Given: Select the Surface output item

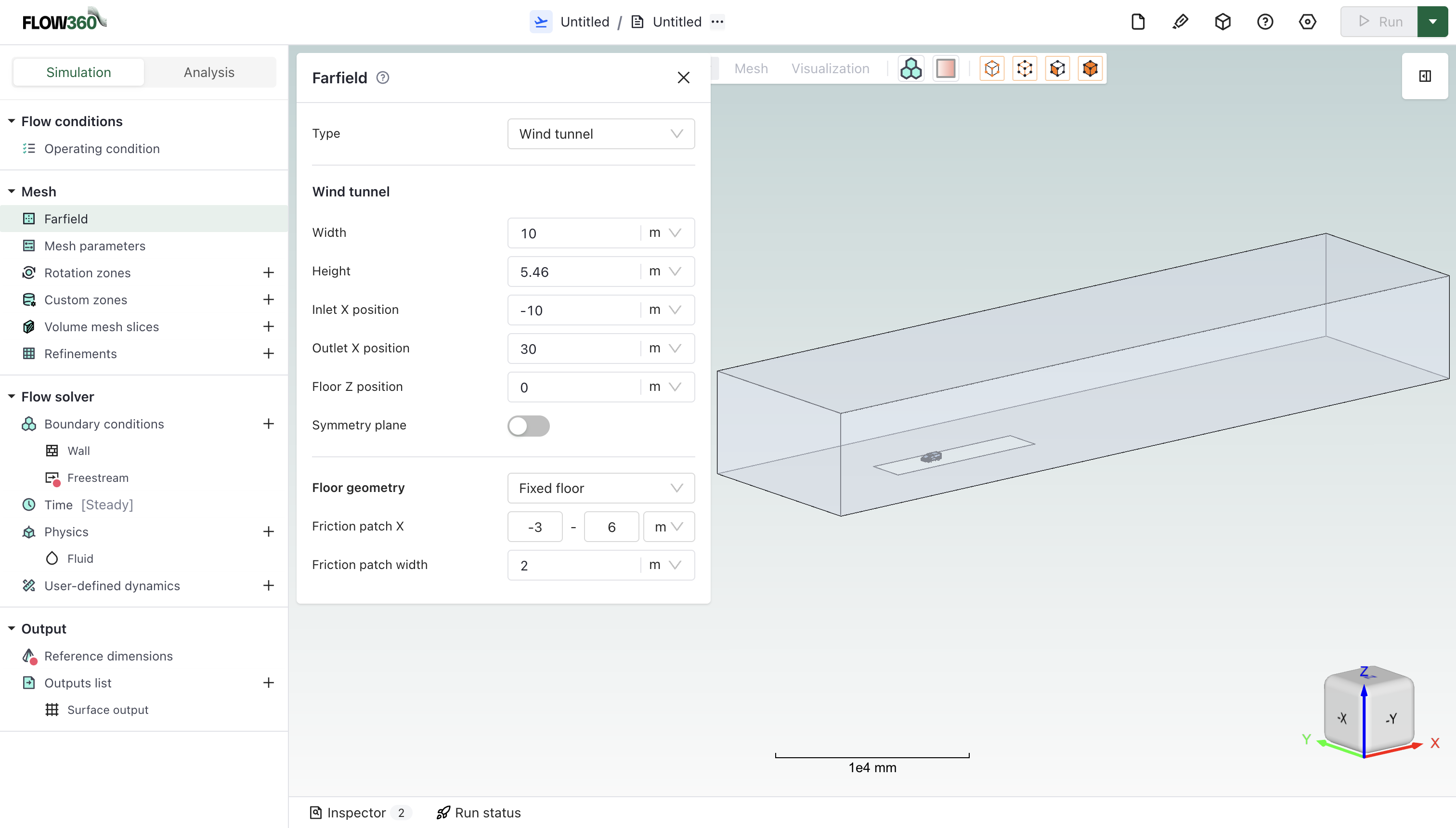Looking at the screenshot, I should 107,709.
